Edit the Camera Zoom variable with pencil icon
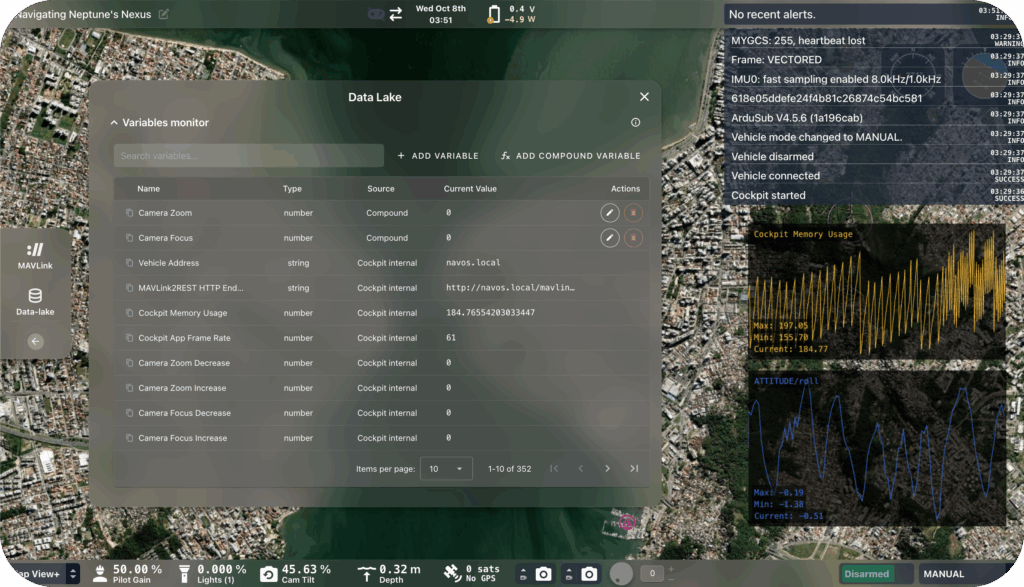This screenshot has height=587, width=1024. click(610, 212)
